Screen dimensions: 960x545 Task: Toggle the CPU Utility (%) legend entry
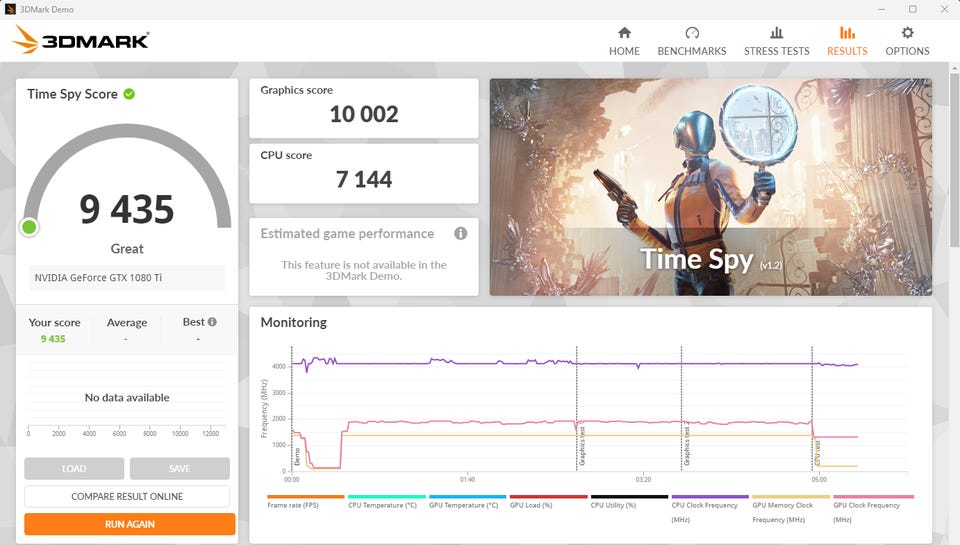(x=629, y=502)
